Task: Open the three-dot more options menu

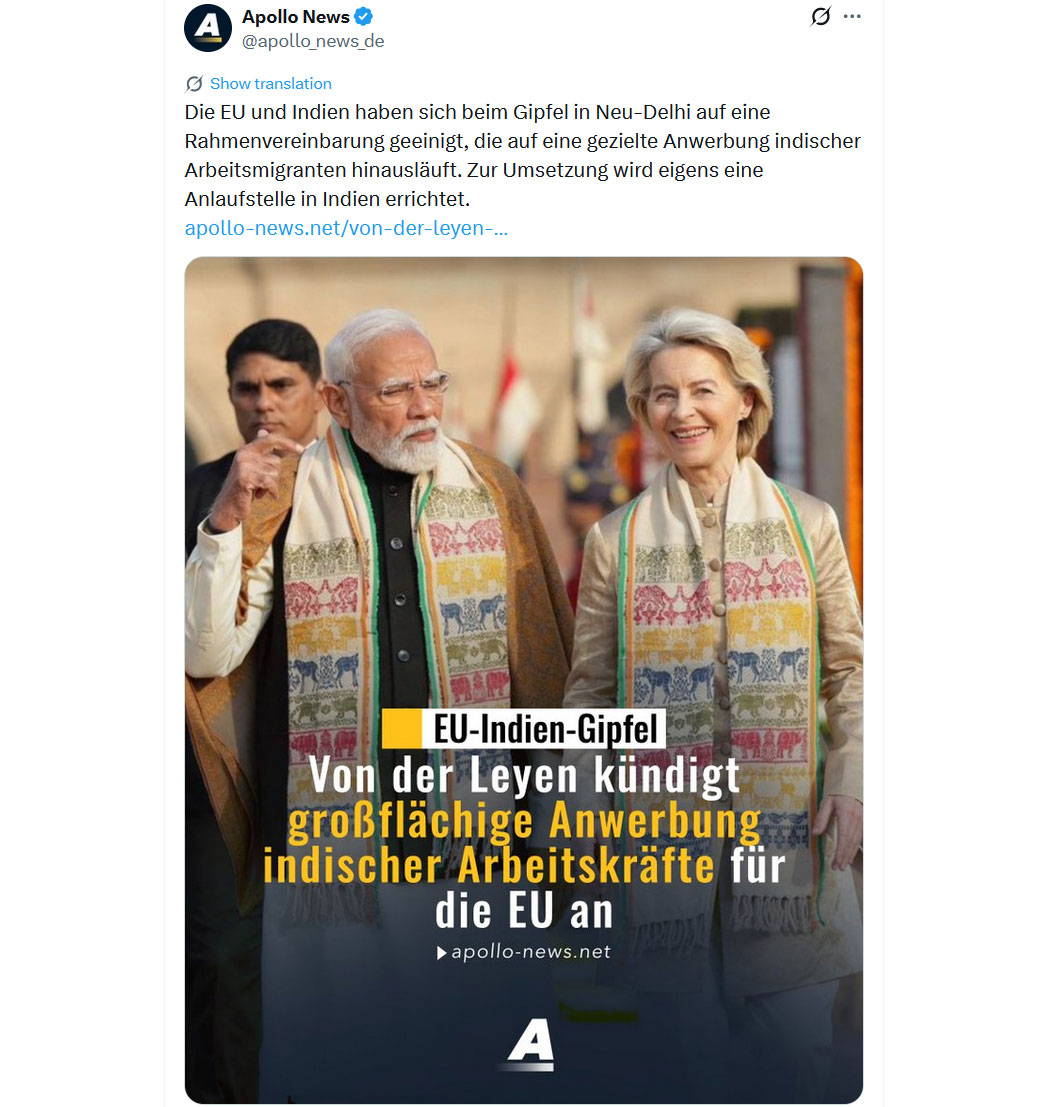Action: point(852,16)
